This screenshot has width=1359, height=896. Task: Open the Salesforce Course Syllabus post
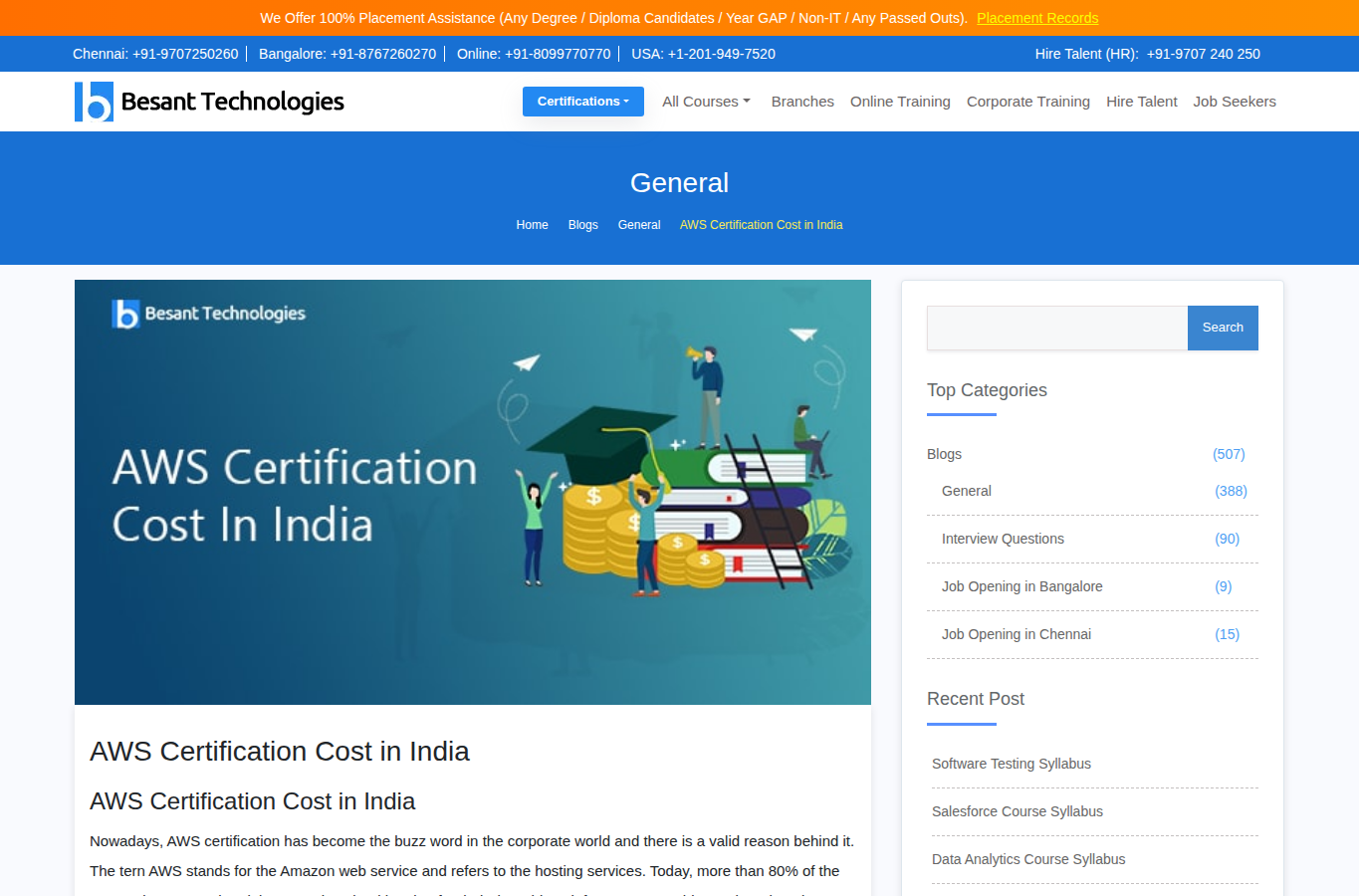1018,811
